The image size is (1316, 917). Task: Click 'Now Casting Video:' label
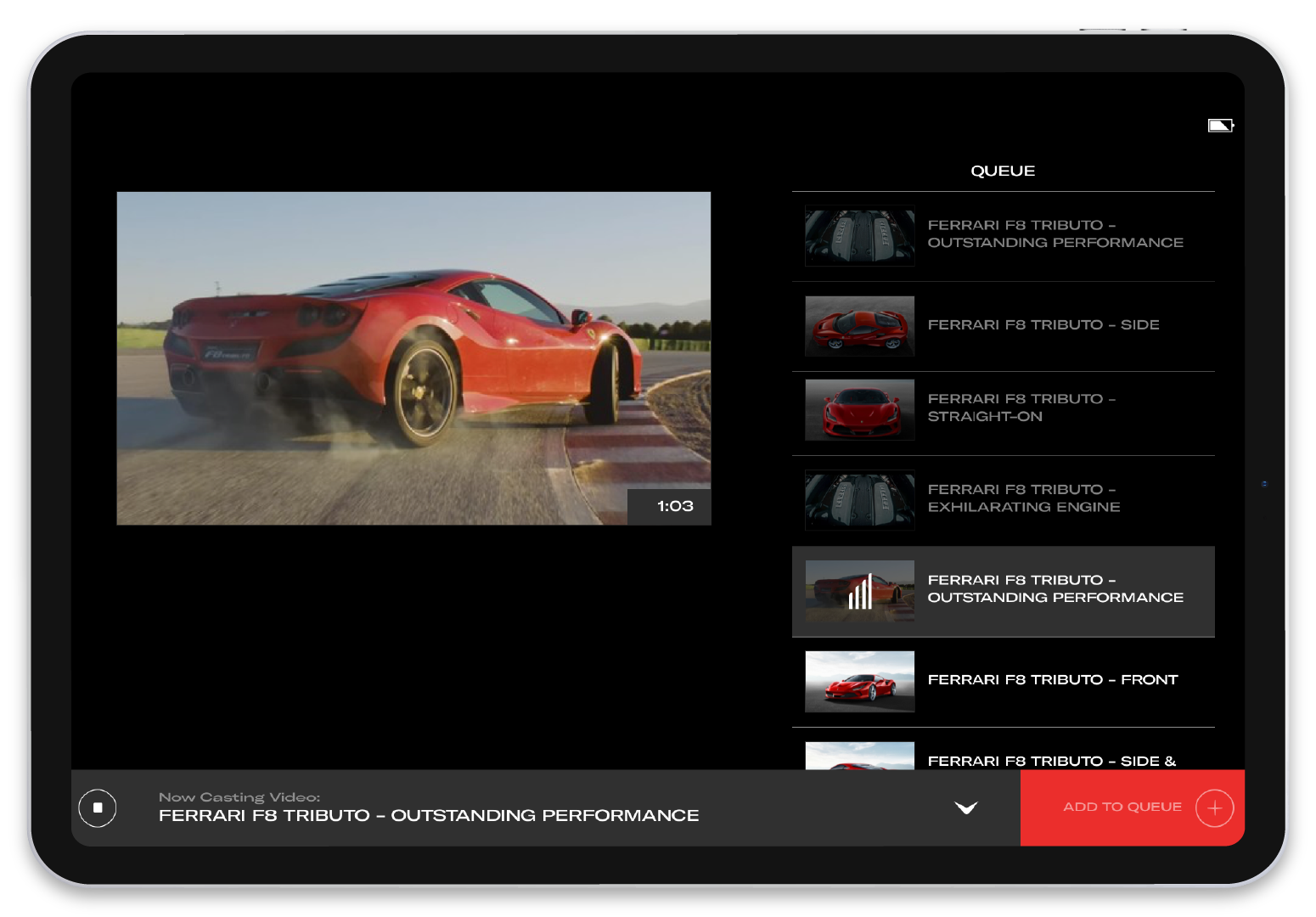tap(239, 796)
